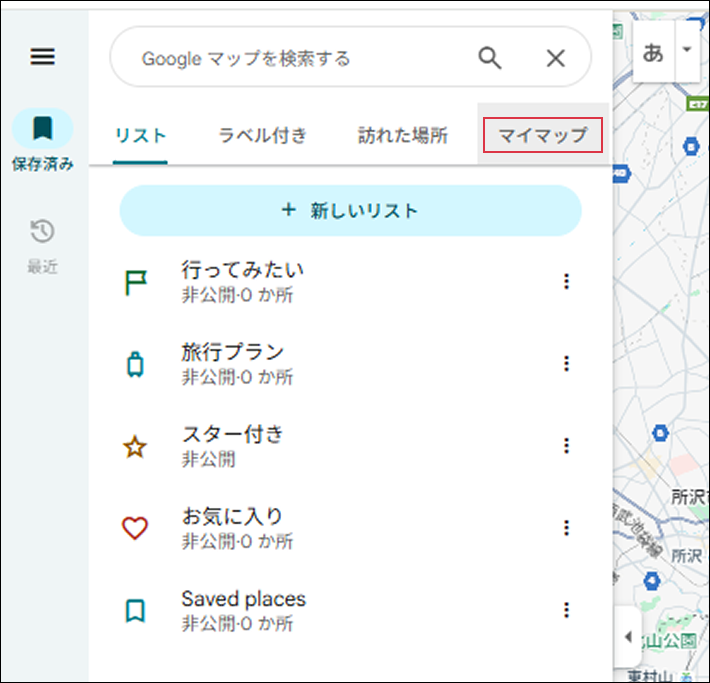Open more options for 旅行プラン list
Image resolution: width=710 pixels, height=683 pixels.
tap(566, 363)
